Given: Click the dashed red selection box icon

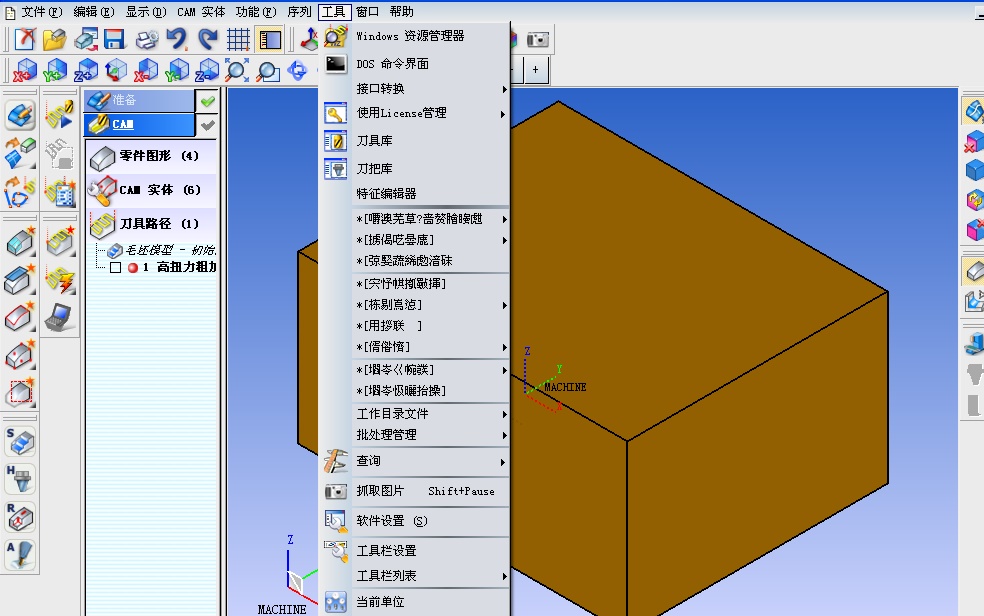Looking at the screenshot, I should (x=21, y=392).
